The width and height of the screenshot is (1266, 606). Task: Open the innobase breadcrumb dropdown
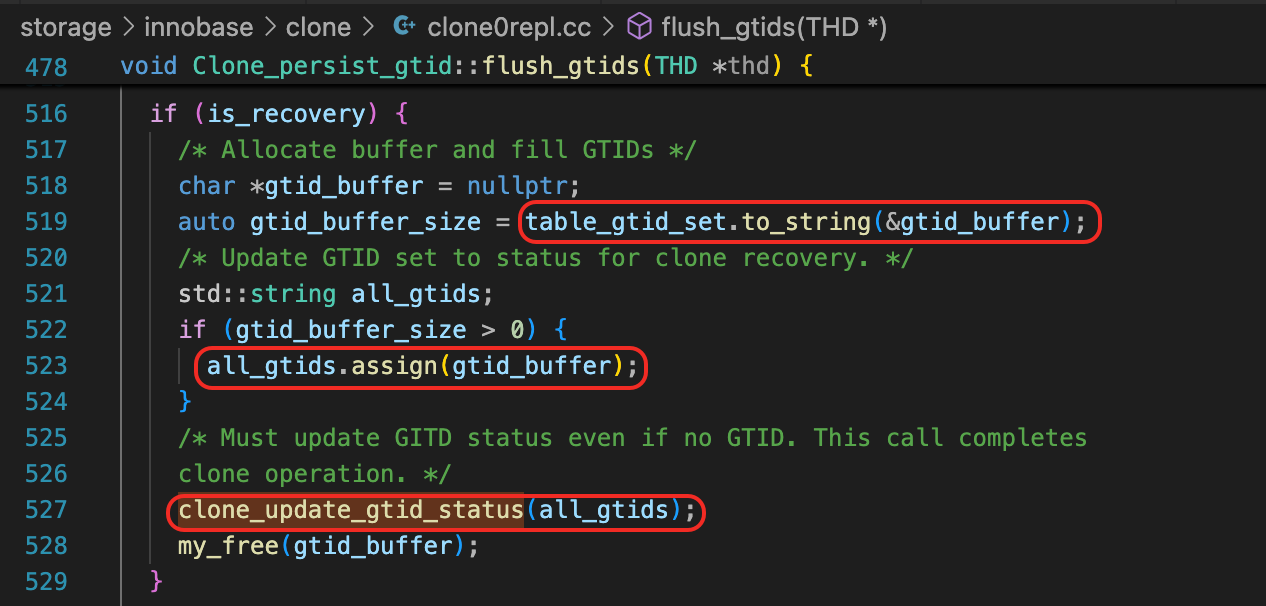coord(194,27)
